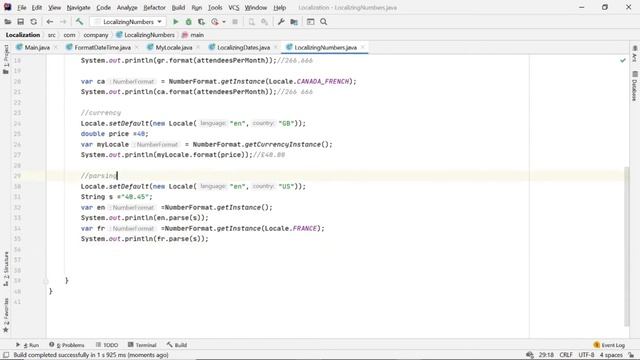640x360 pixels.
Task: Open the Code menu
Action: [x=103, y=7]
